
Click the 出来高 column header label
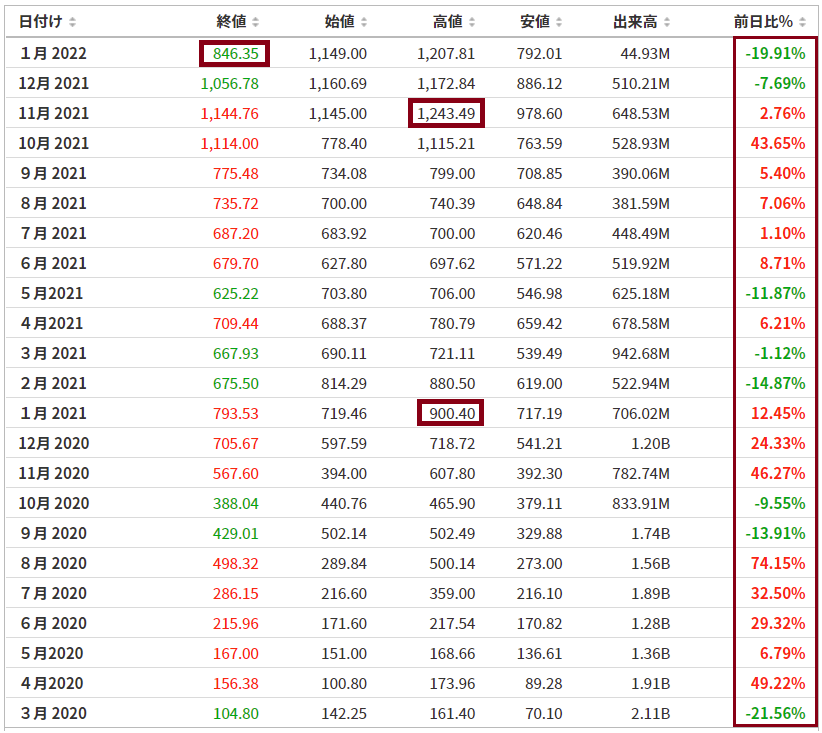pos(635,21)
